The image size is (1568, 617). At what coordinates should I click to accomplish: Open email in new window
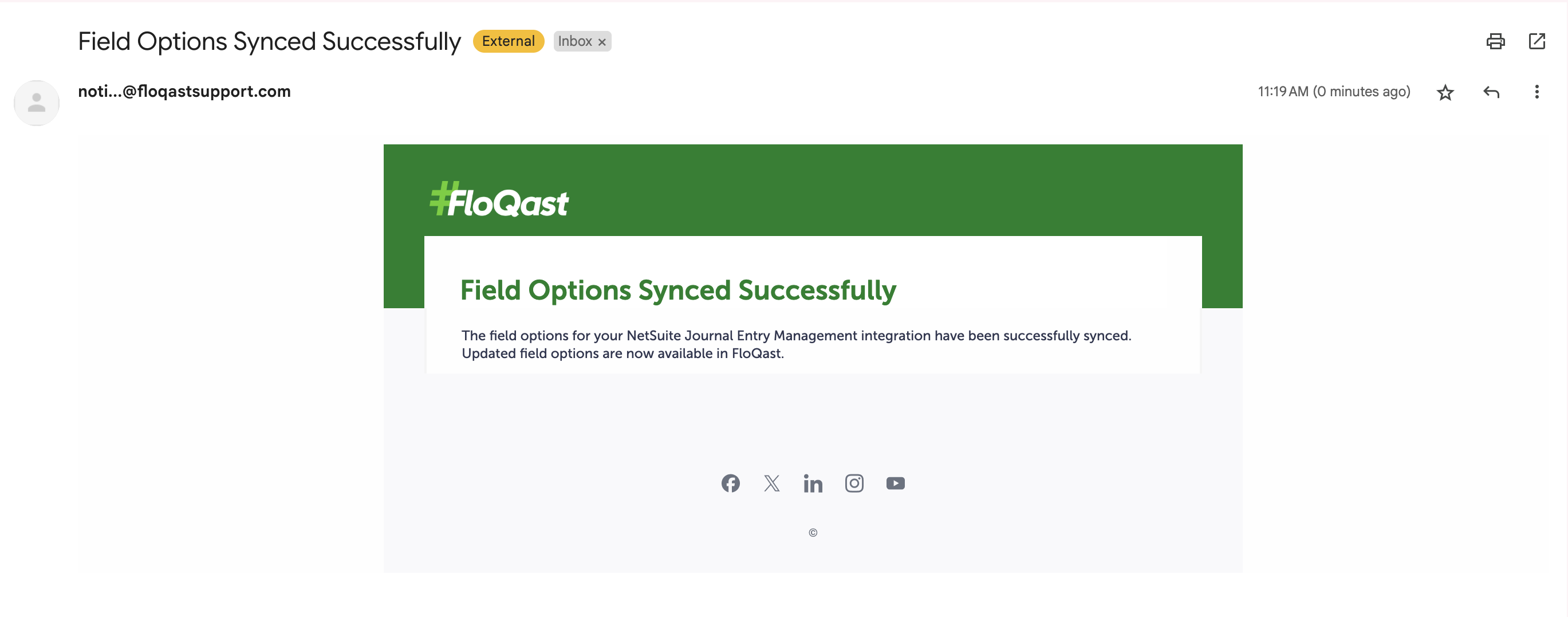click(1537, 41)
